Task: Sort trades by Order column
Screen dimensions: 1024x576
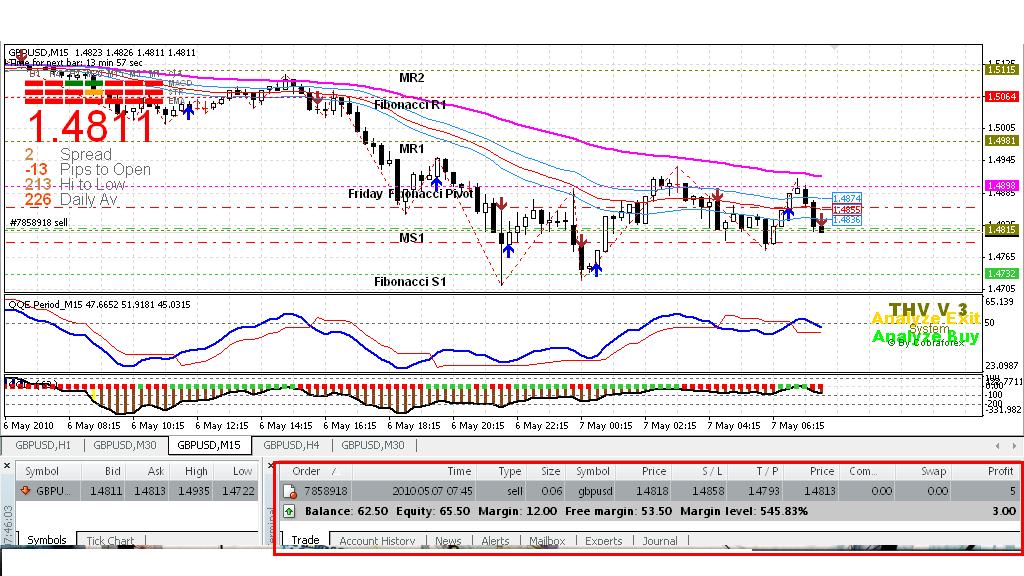Action: 316,471
